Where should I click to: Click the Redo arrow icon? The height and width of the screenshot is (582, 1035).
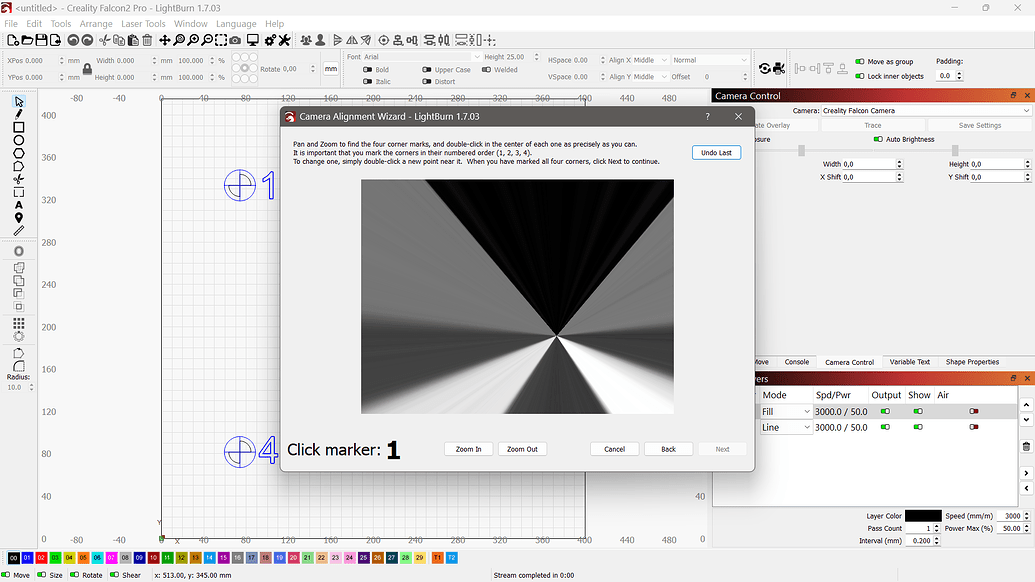pyautogui.click(x=87, y=40)
